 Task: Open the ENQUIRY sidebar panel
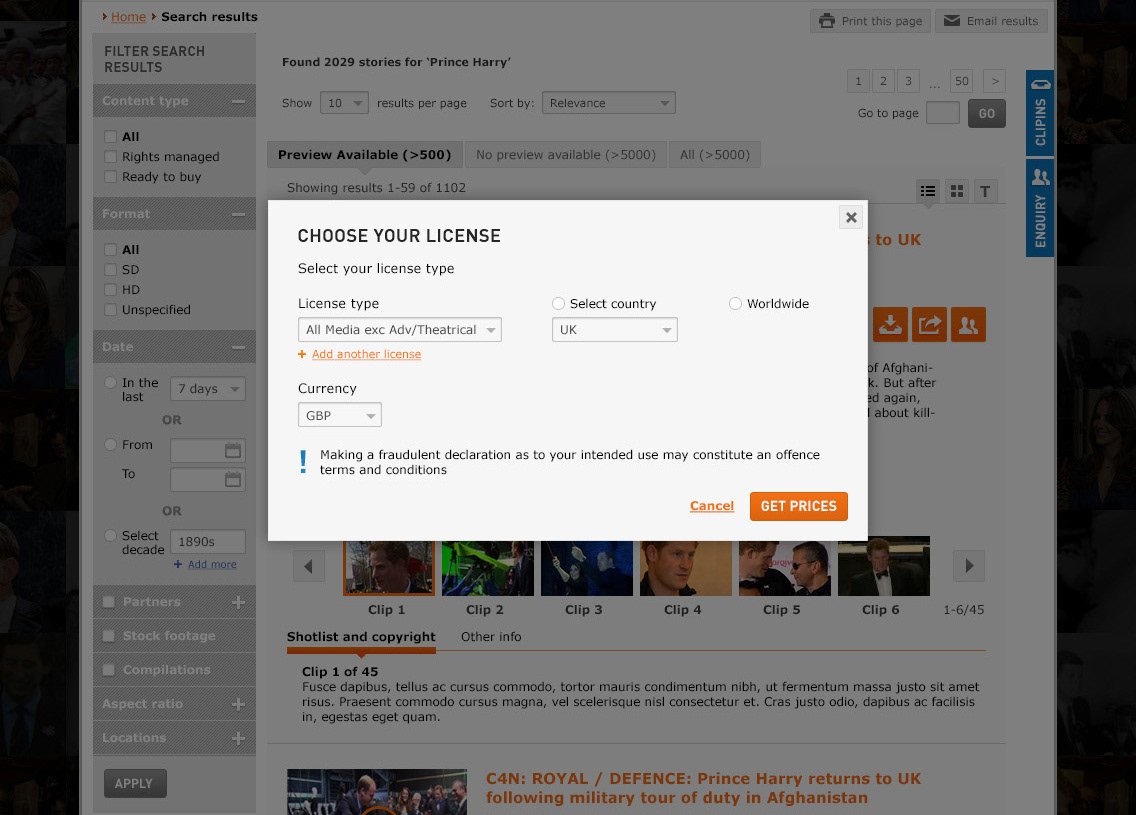[x=1039, y=210]
